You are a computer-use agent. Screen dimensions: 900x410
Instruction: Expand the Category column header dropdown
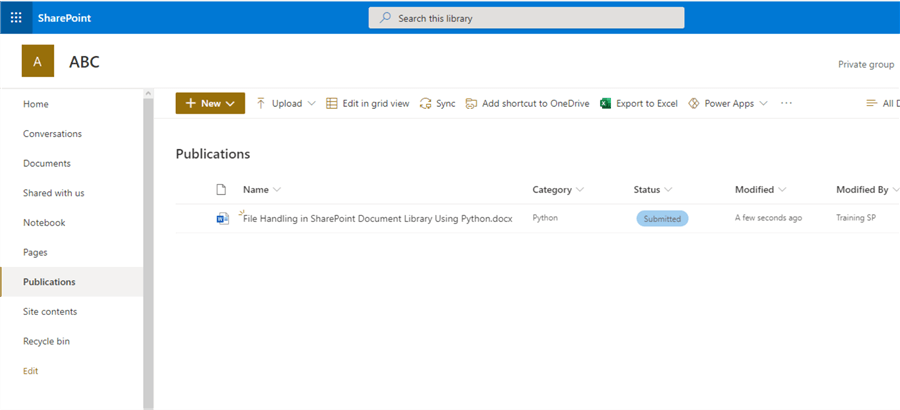click(x=580, y=190)
